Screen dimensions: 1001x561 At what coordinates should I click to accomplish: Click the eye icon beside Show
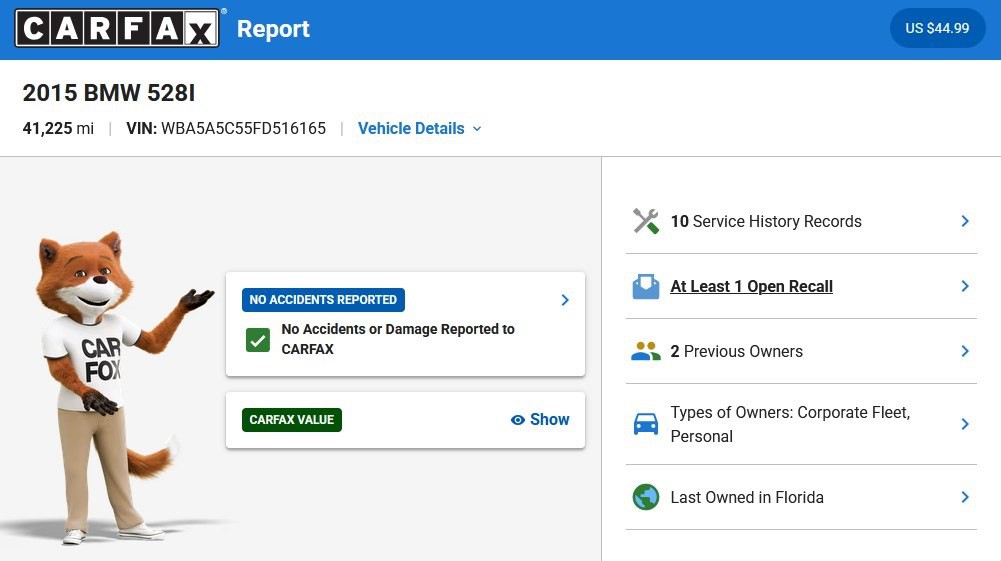(x=518, y=420)
